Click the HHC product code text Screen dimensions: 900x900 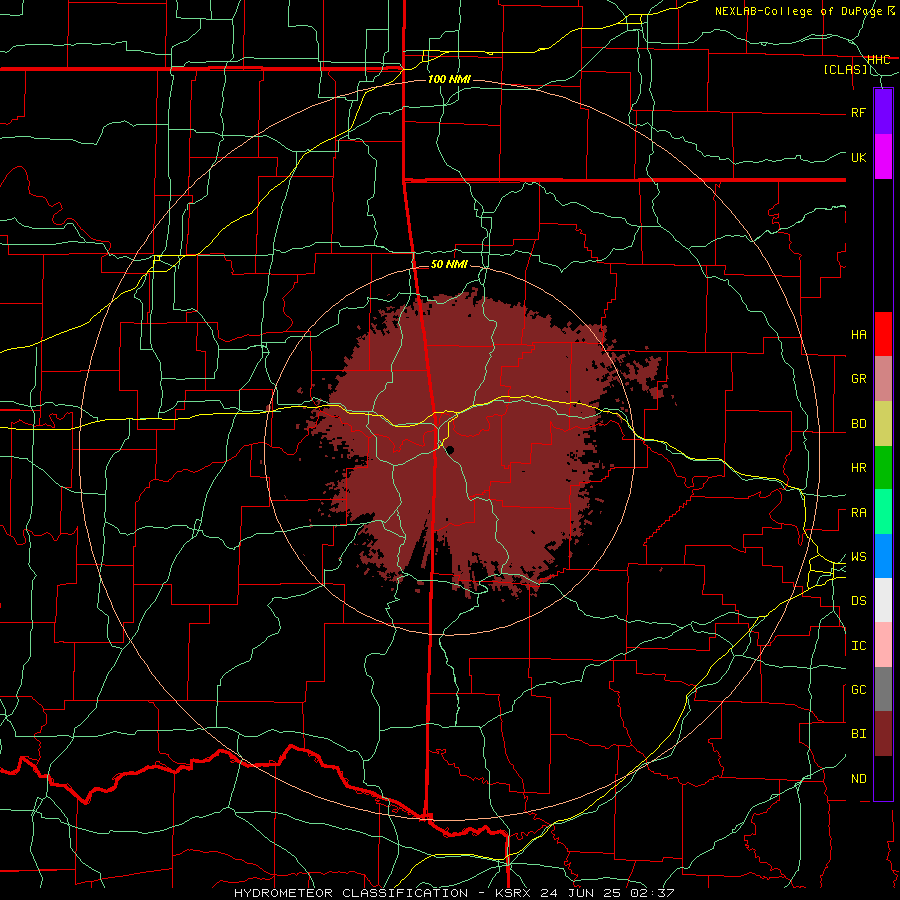point(878,59)
